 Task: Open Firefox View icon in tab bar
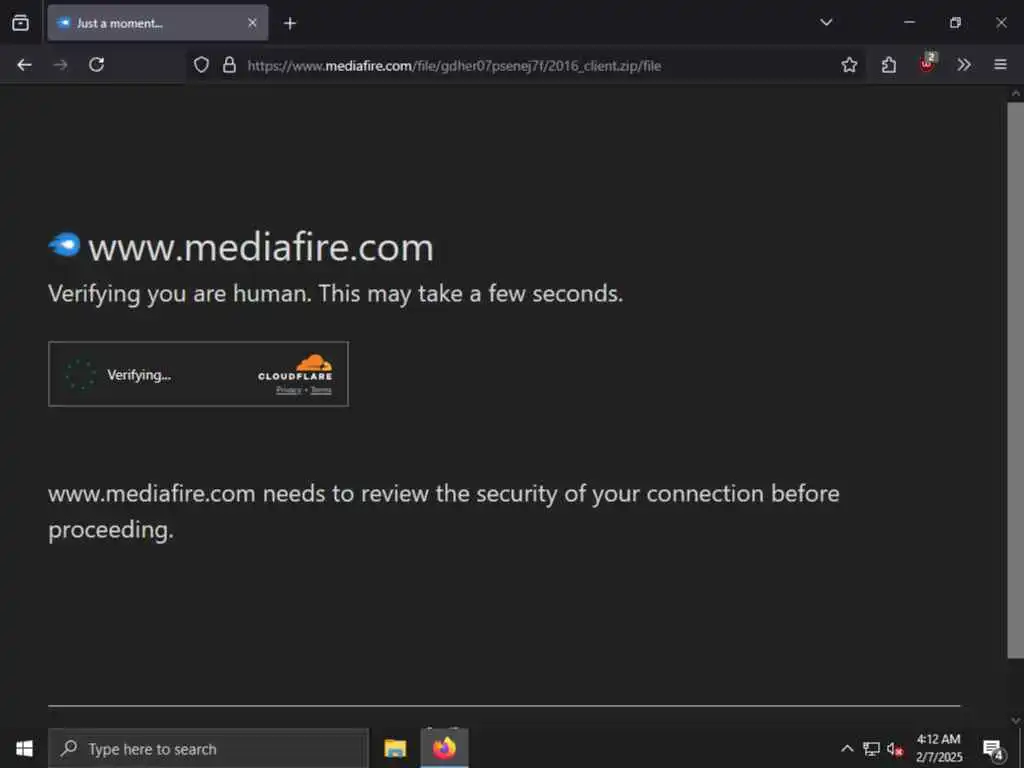20,23
